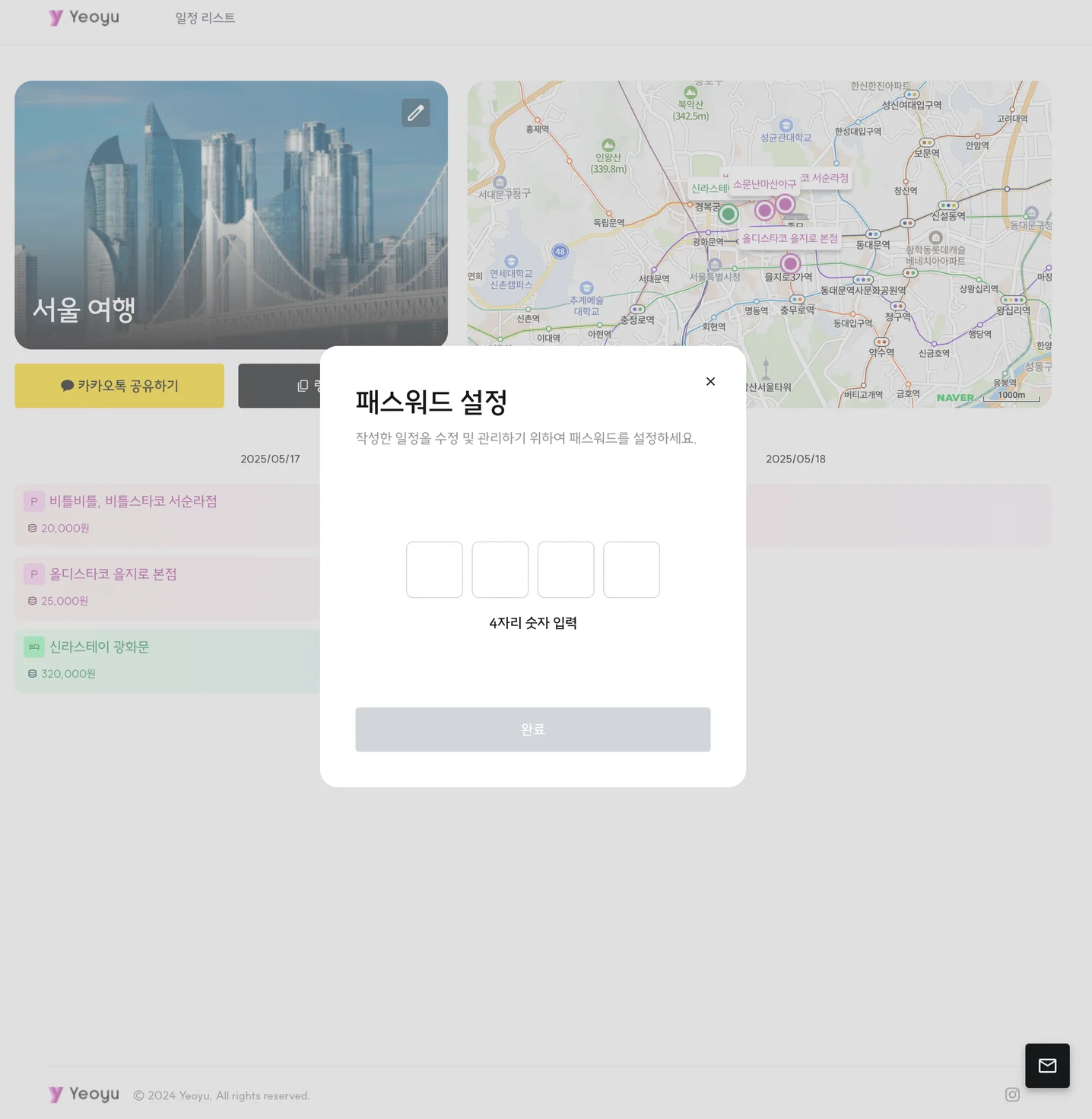Click the 서울 여행 cover image
The image size is (1092, 1119).
pyautogui.click(x=231, y=215)
